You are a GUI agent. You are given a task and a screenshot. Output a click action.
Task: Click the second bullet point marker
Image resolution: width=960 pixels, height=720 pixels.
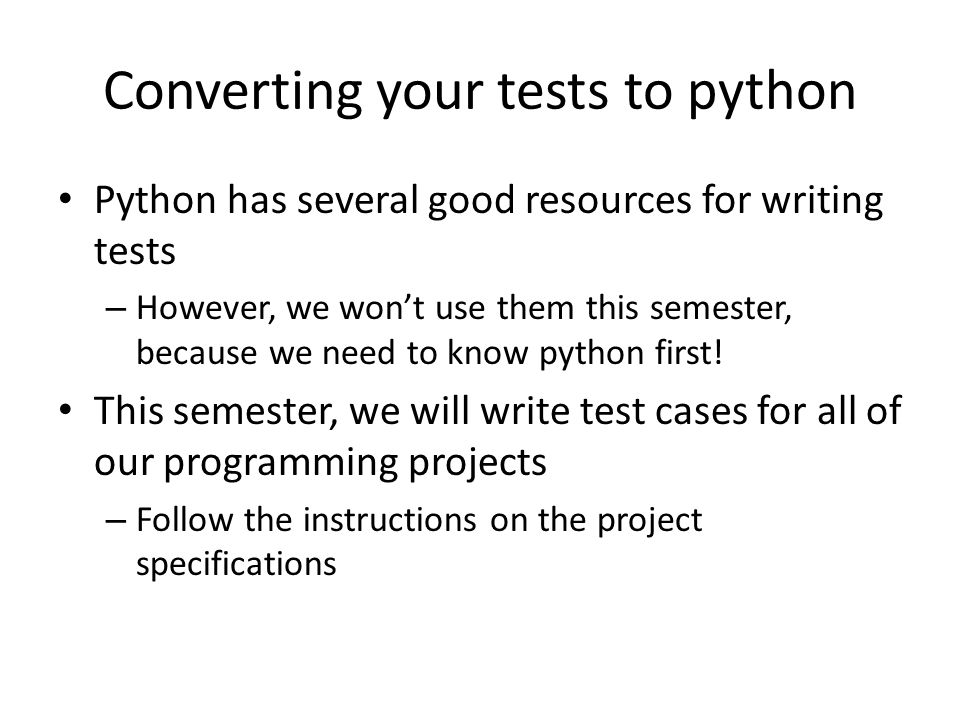(66, 409)
